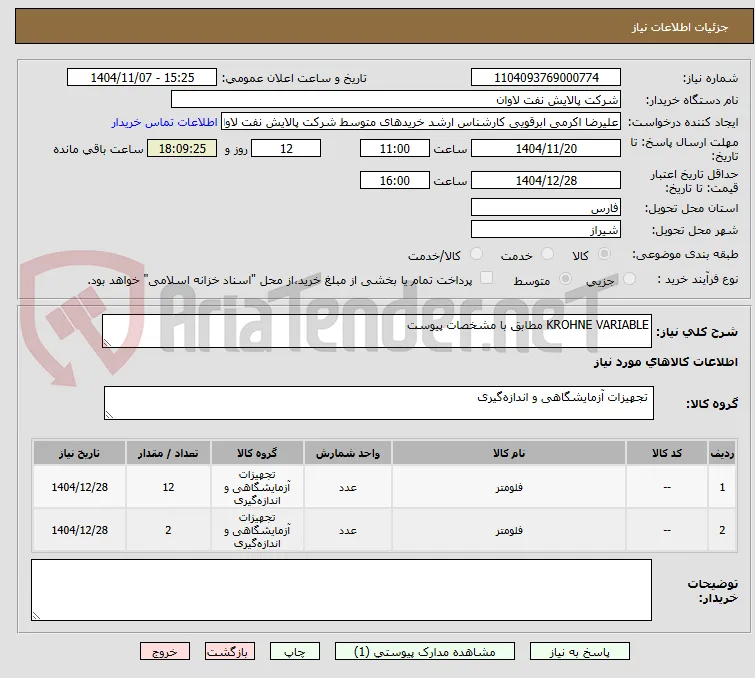The image size is (755, 678).
Task: Click the request creator name field
Action: click(421, 122)
